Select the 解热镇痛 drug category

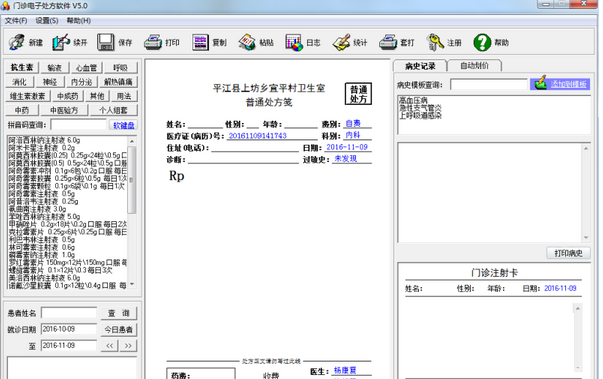click(x=118, y=82)
